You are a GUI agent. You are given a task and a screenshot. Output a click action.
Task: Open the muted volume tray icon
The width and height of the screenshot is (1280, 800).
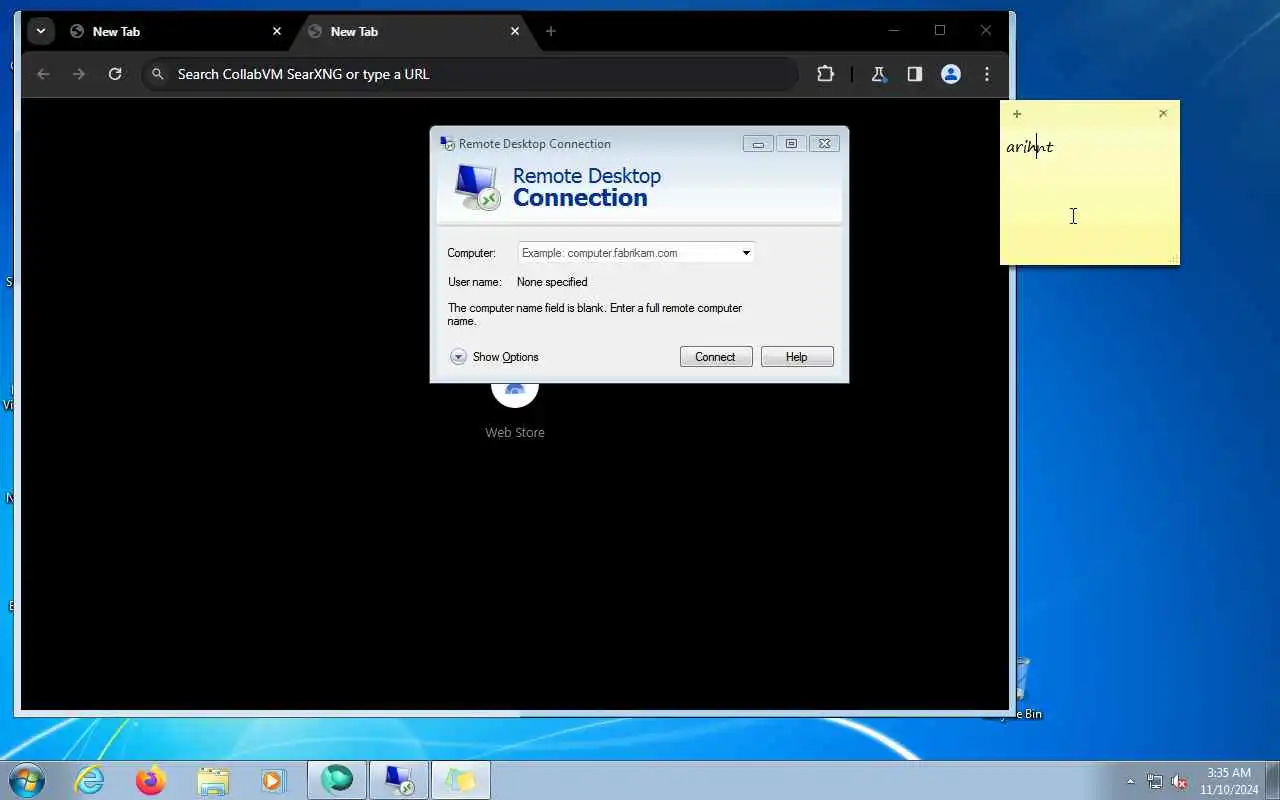click(x=1180, y=781)
